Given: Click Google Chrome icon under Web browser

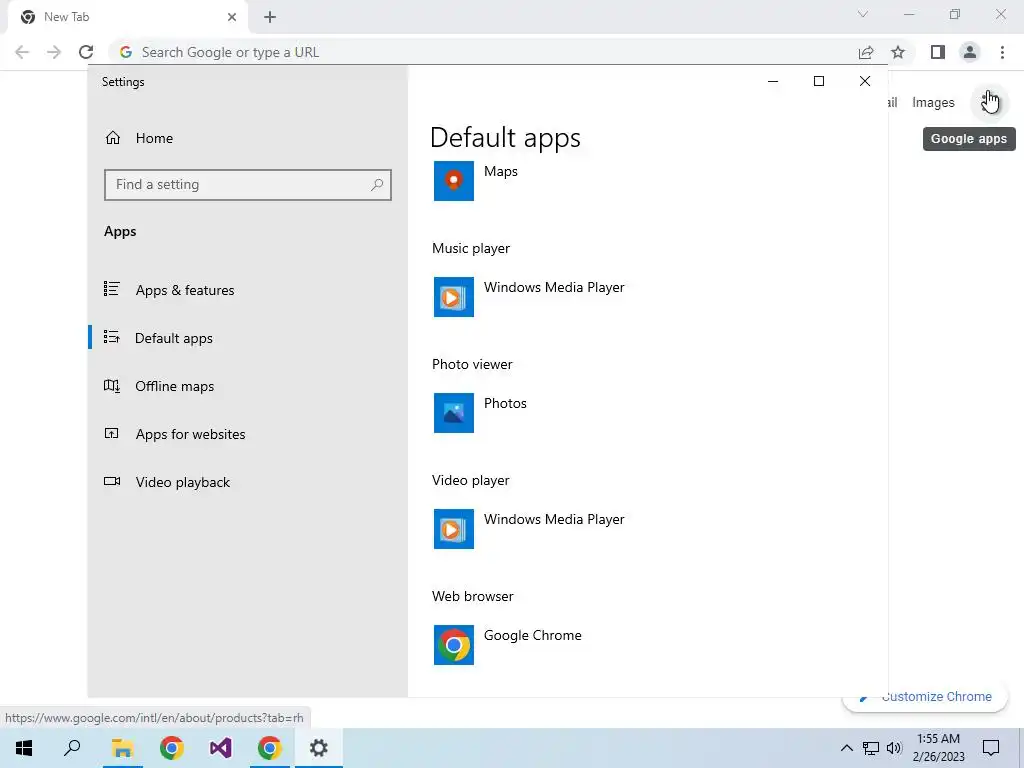Looking at the screenshot, I should click(x=454, y=645).
